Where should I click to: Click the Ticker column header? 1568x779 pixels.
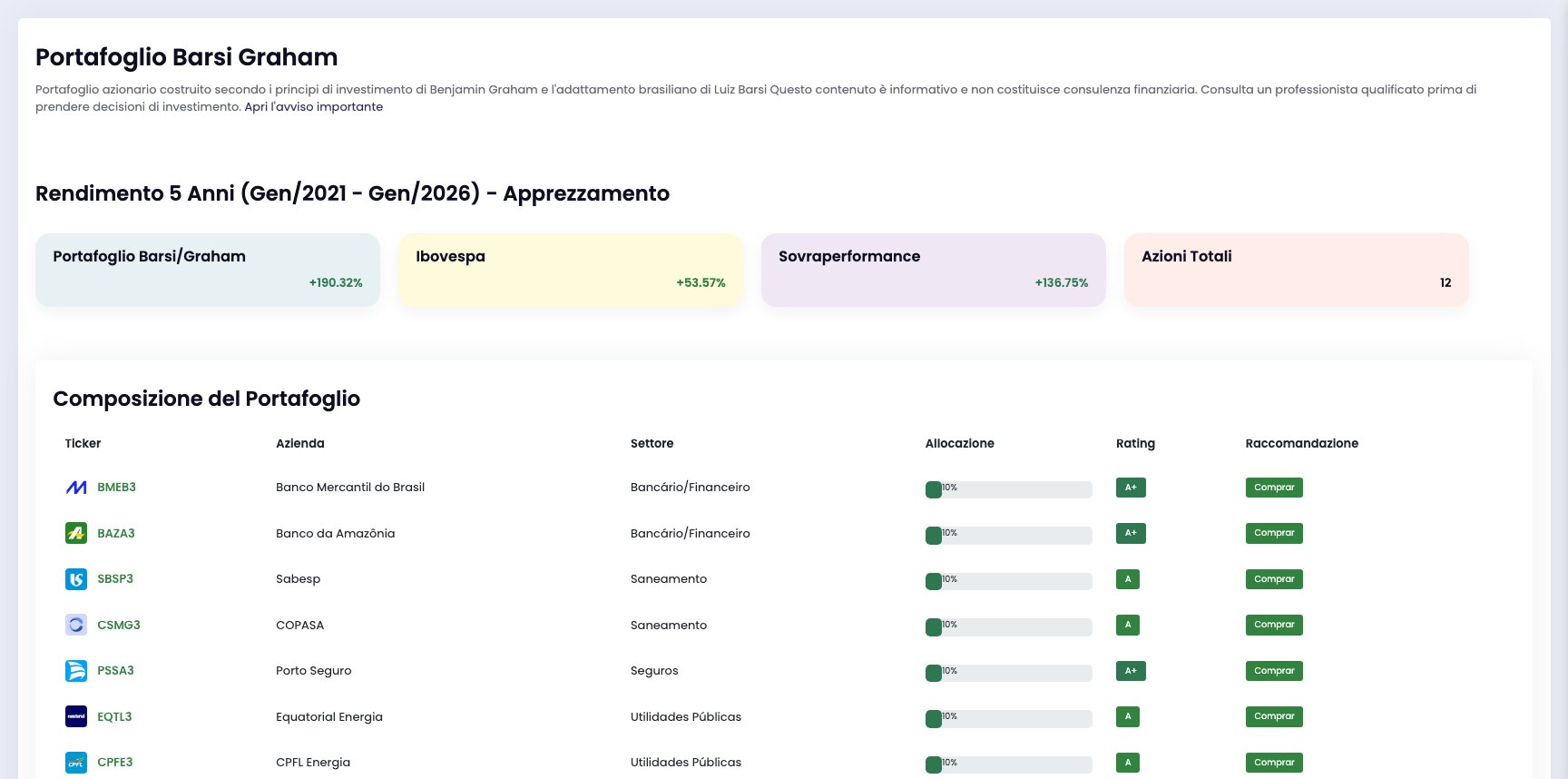pyautogui.click(x=83, y=443)
